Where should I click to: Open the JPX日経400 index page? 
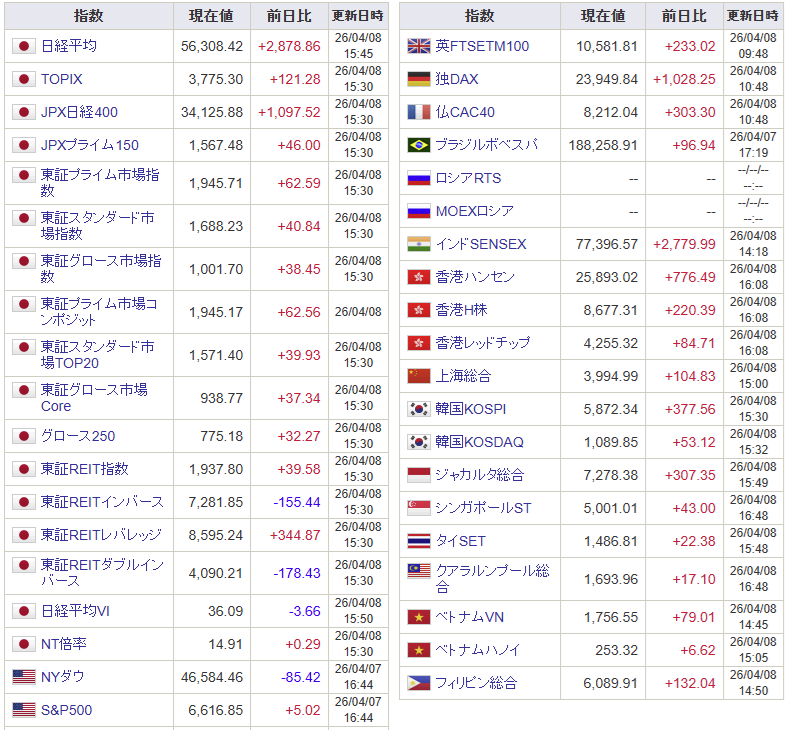point(79,112)
